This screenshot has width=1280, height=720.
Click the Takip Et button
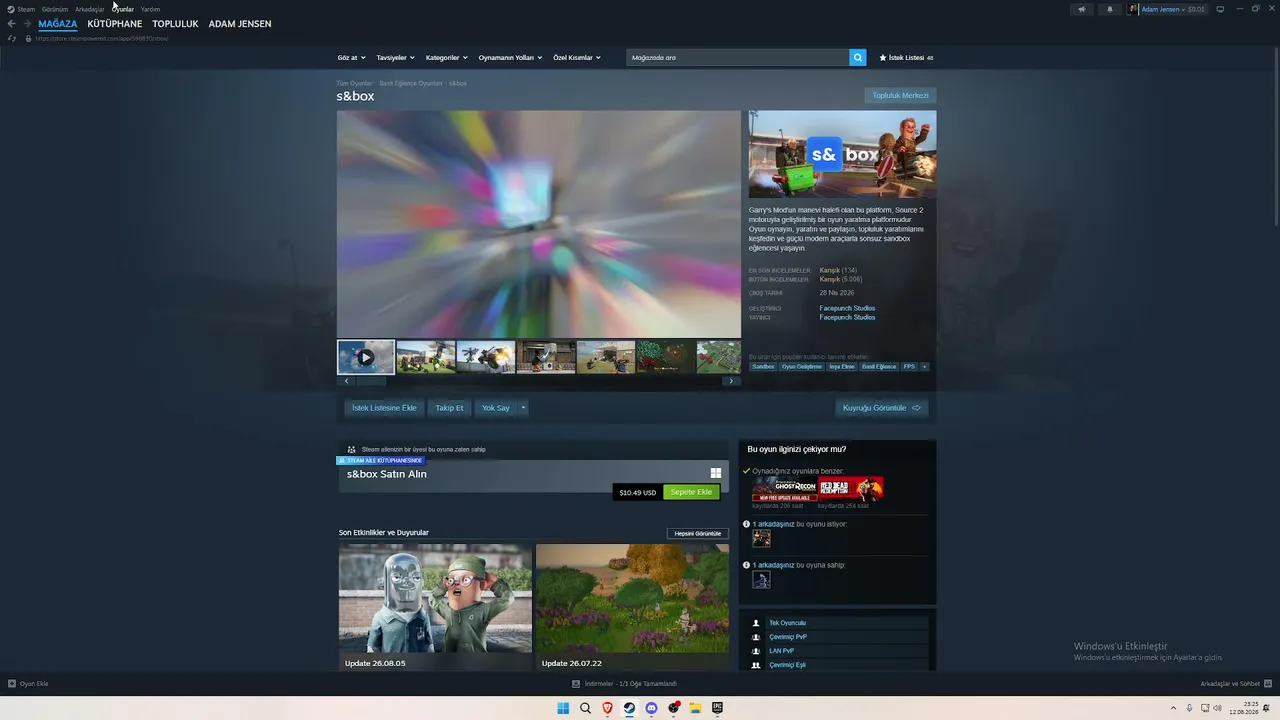pyautogui.click(x=449, y=408)
